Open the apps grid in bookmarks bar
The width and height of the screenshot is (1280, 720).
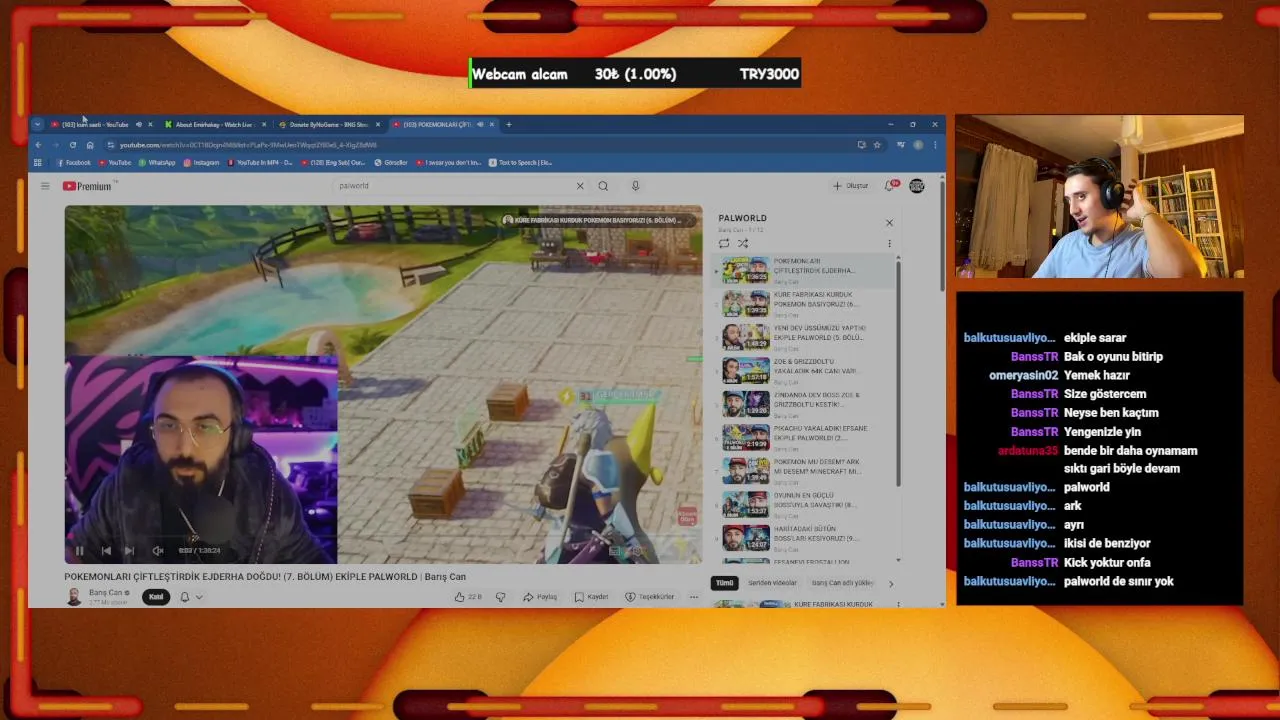pyautogui.click(x=38, y=163)
